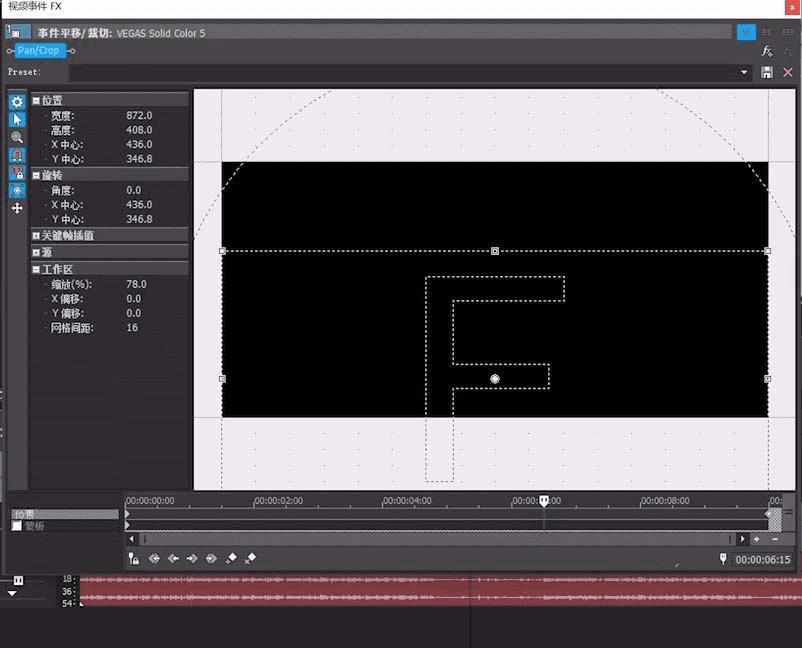This screenshot has width=802, height=648.
Task: Click the X 偏移 value 0.0
Action: (133, 299)
